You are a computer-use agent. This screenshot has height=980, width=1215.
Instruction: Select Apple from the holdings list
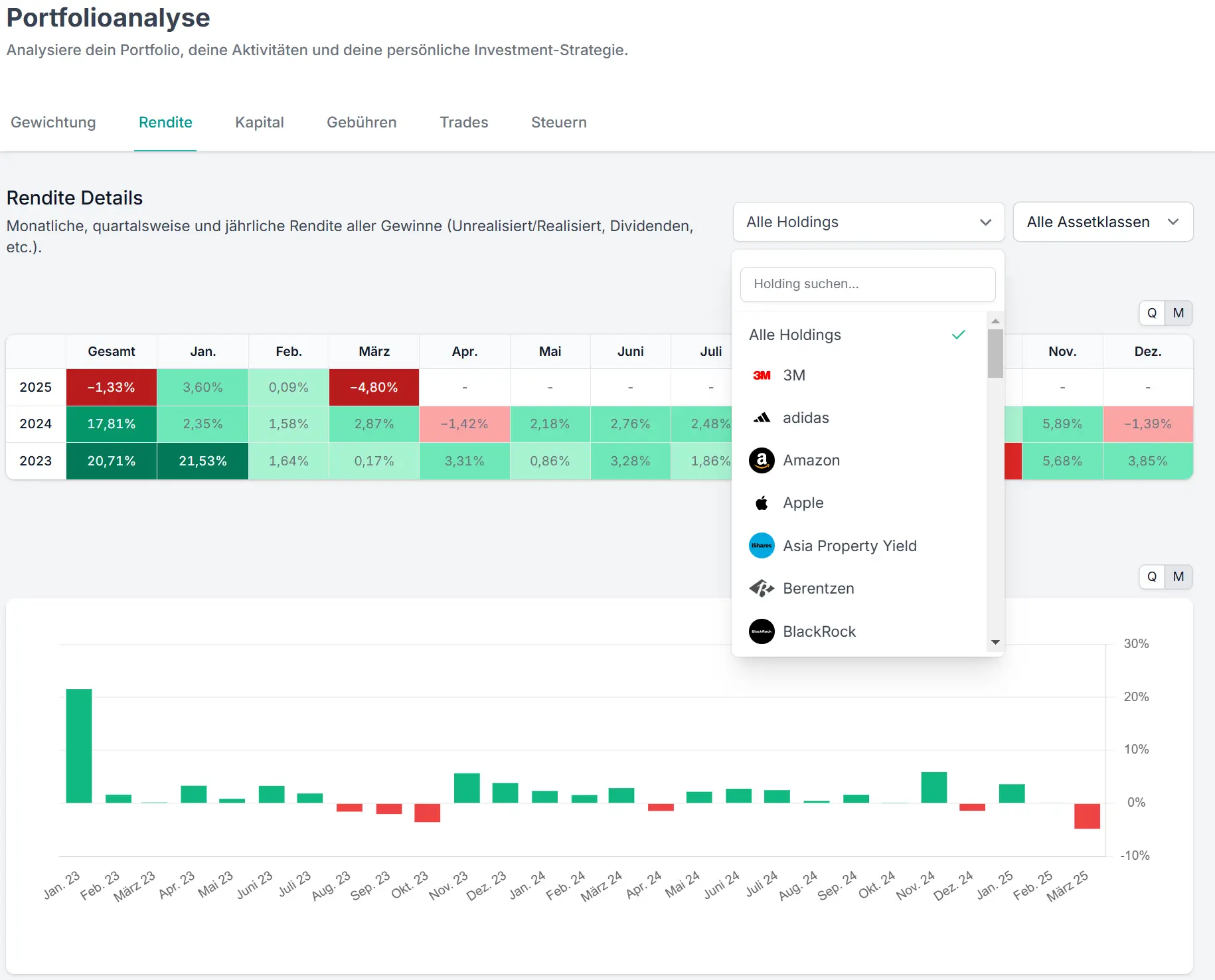coord(859,503)
